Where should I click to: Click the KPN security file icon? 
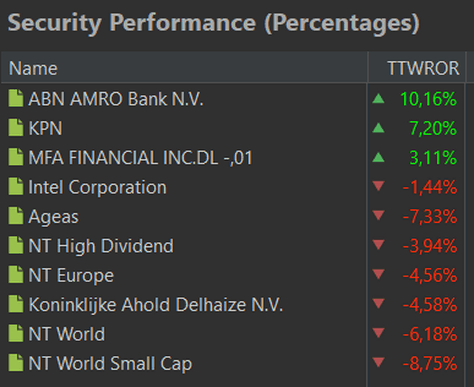coord(16,128)
